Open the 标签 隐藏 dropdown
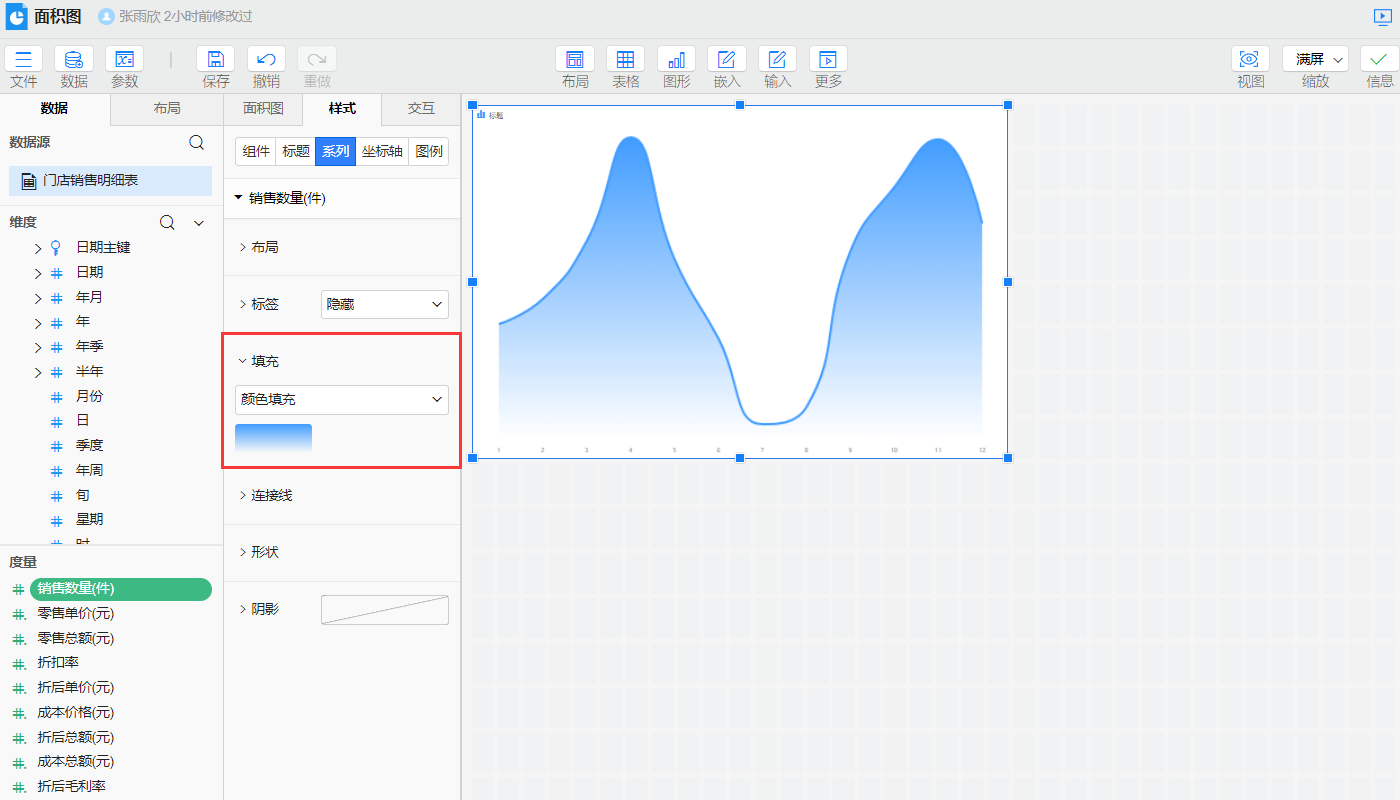Image resolution: width=1400 pixels, height=800 pixels. 385,304
